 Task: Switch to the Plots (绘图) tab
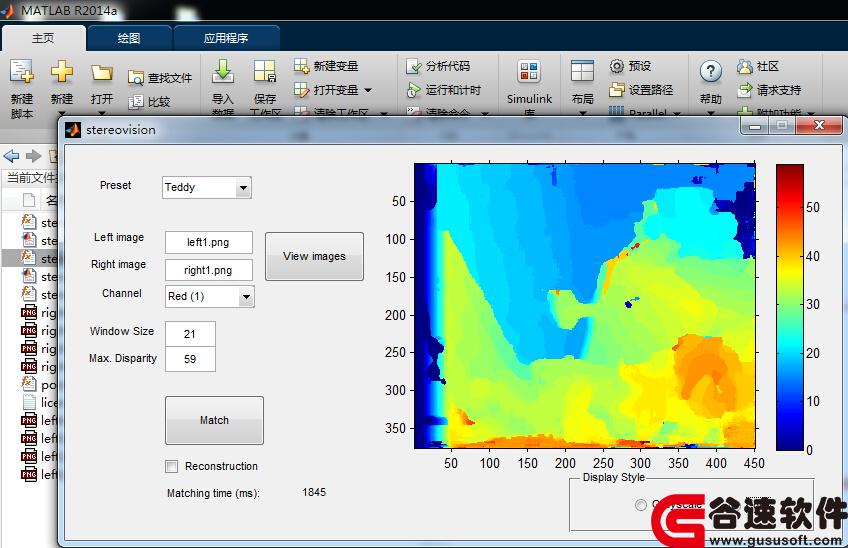[129, 38]
